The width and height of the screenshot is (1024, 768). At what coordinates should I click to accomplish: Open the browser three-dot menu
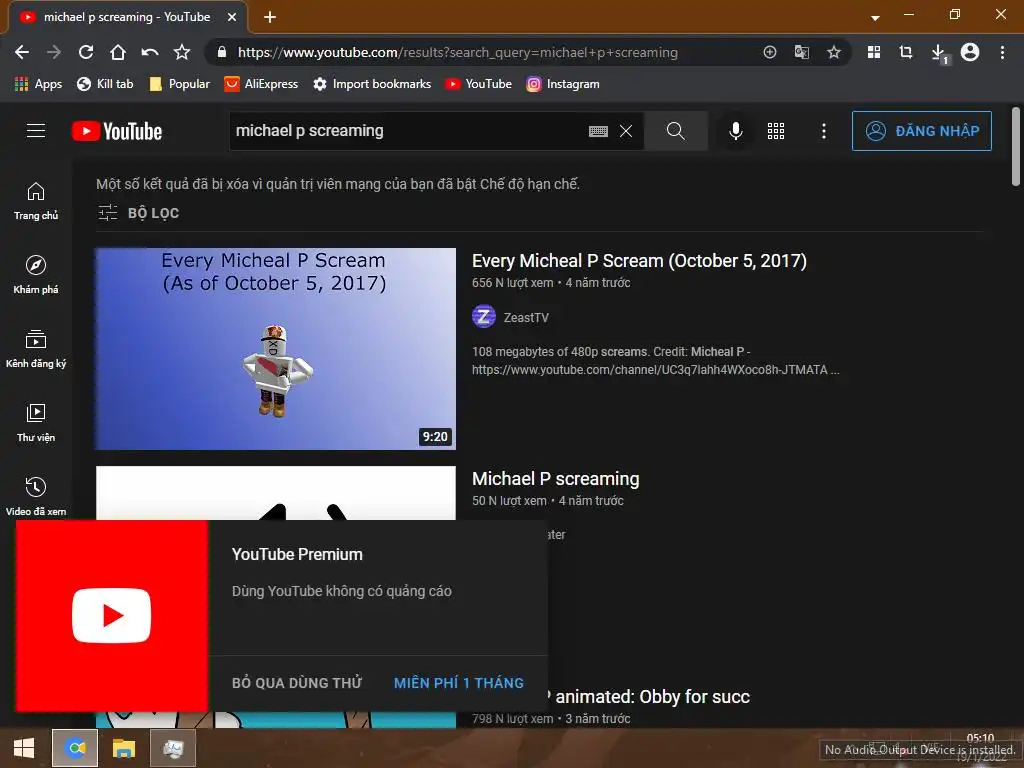tap(1002, 52)
